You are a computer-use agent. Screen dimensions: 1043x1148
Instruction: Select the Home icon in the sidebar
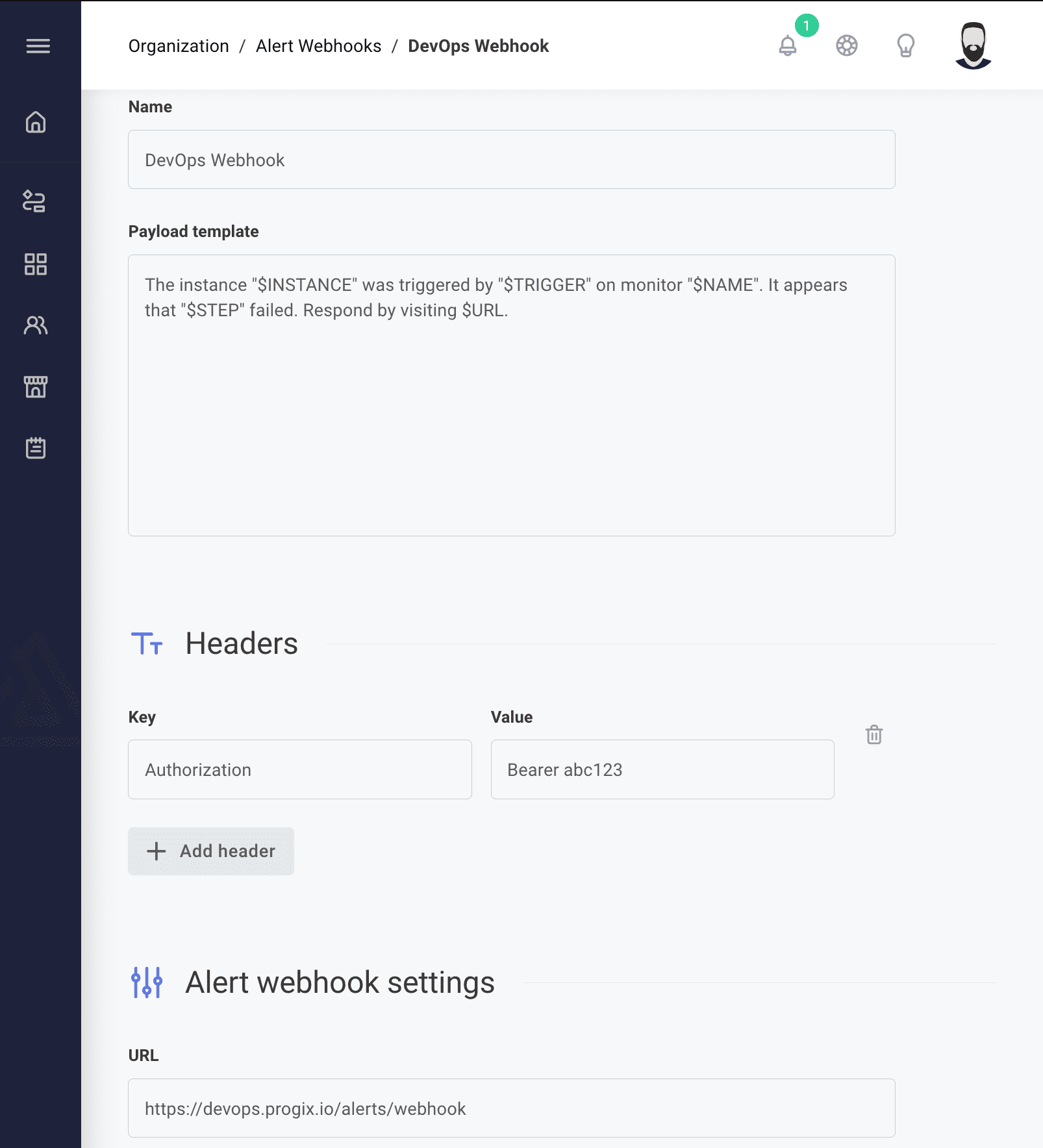tap(36, 121)
